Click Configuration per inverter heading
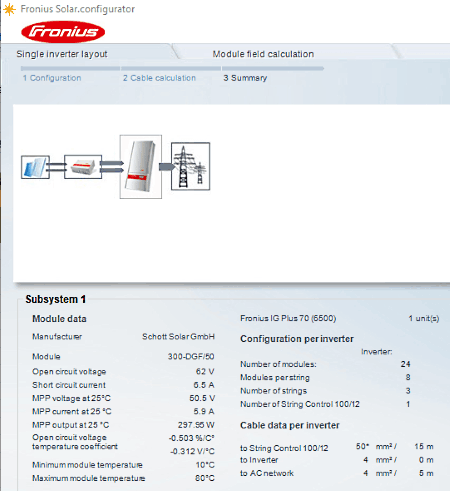Screen dimensions: 450x491 tap(297, 339)
